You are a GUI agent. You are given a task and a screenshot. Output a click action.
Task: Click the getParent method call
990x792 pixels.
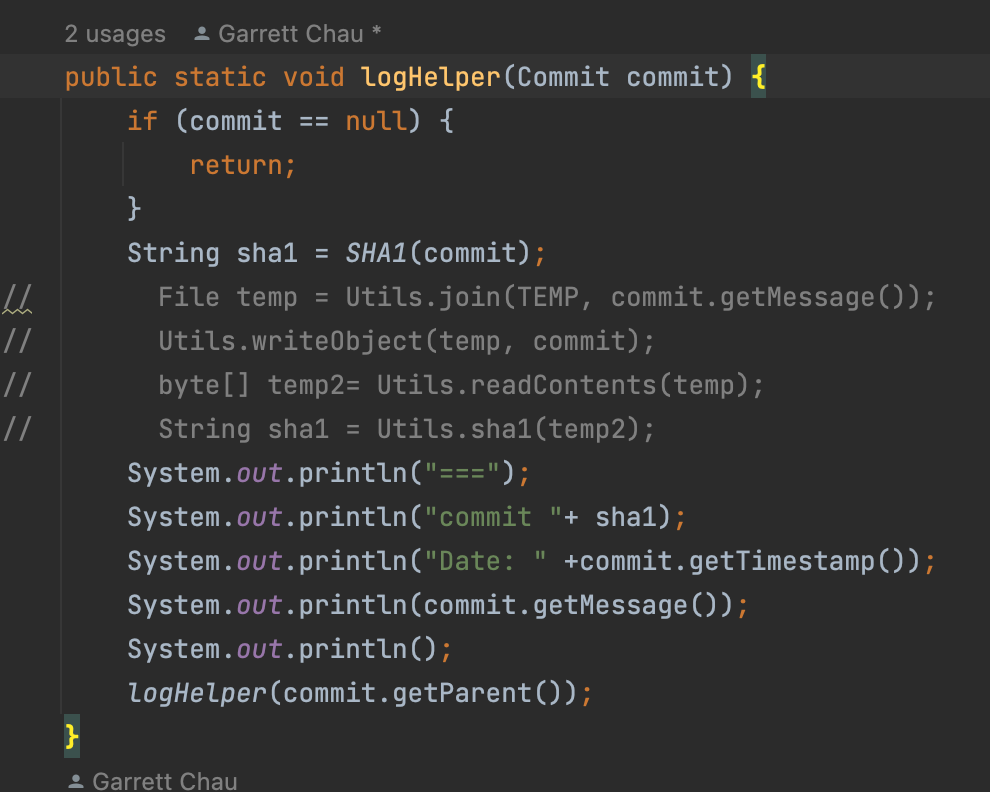(x=489, y=693)
